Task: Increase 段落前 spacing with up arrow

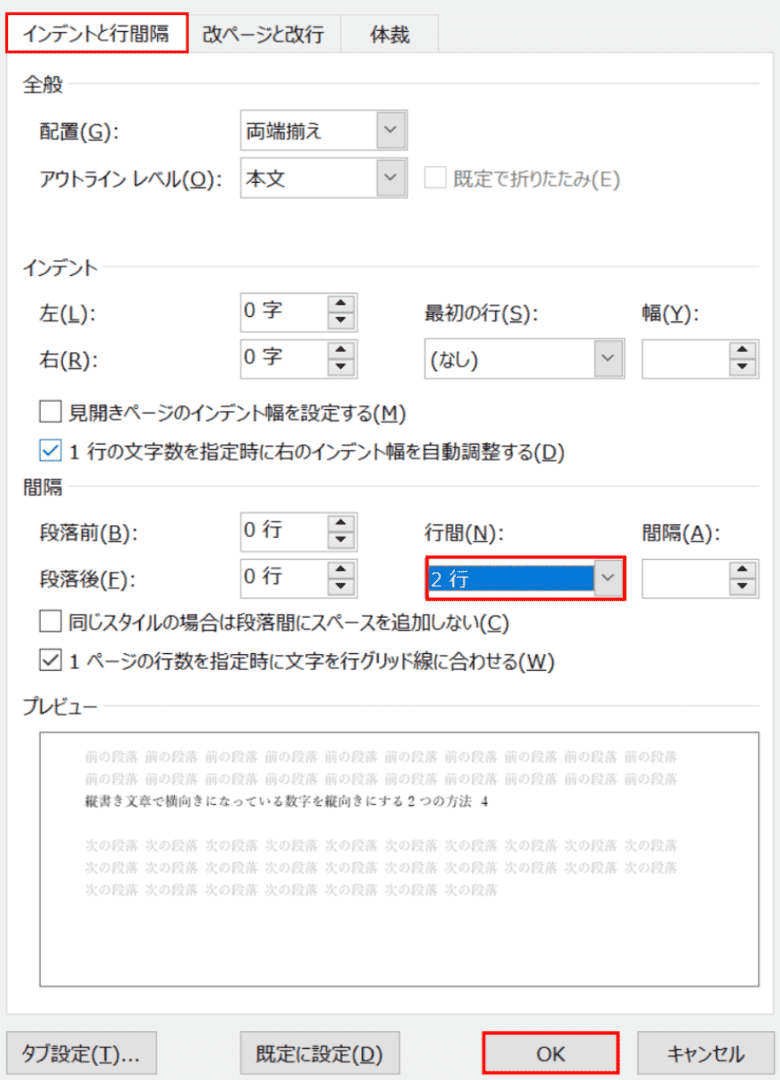Action: coord(341,523)
